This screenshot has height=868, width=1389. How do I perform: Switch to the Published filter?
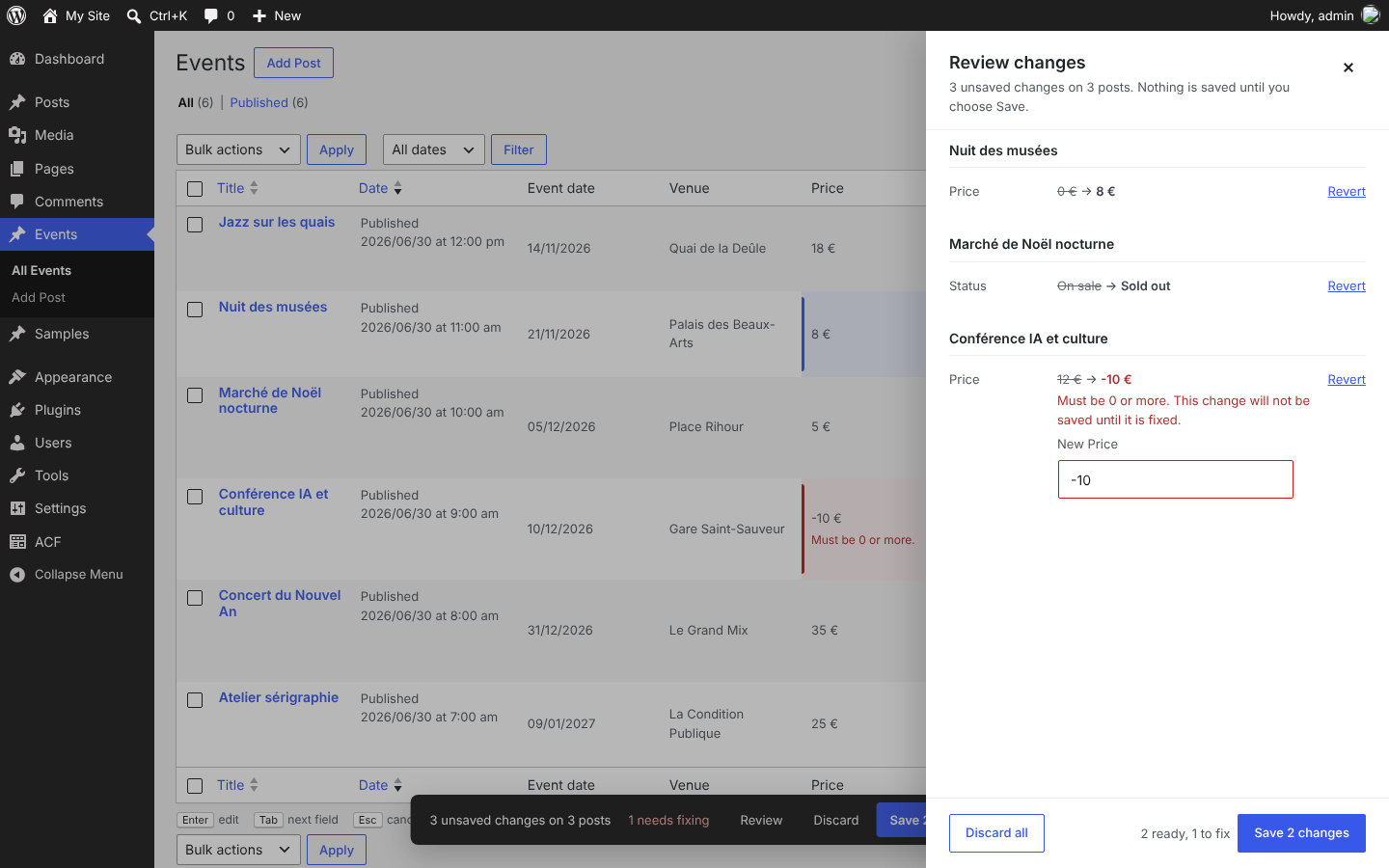pos(259,102)
